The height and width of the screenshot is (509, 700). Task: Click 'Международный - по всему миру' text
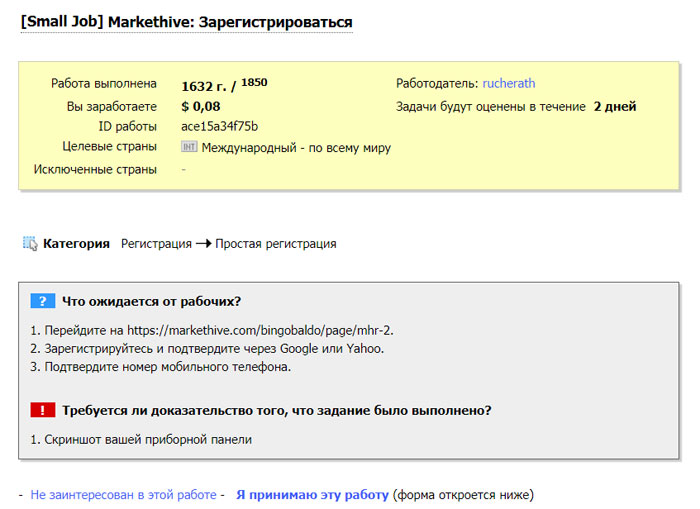296,148
